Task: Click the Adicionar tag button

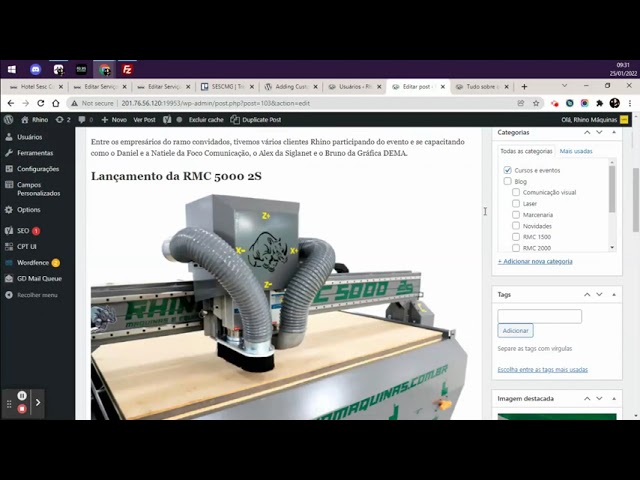Action: (x=515, y=330)
